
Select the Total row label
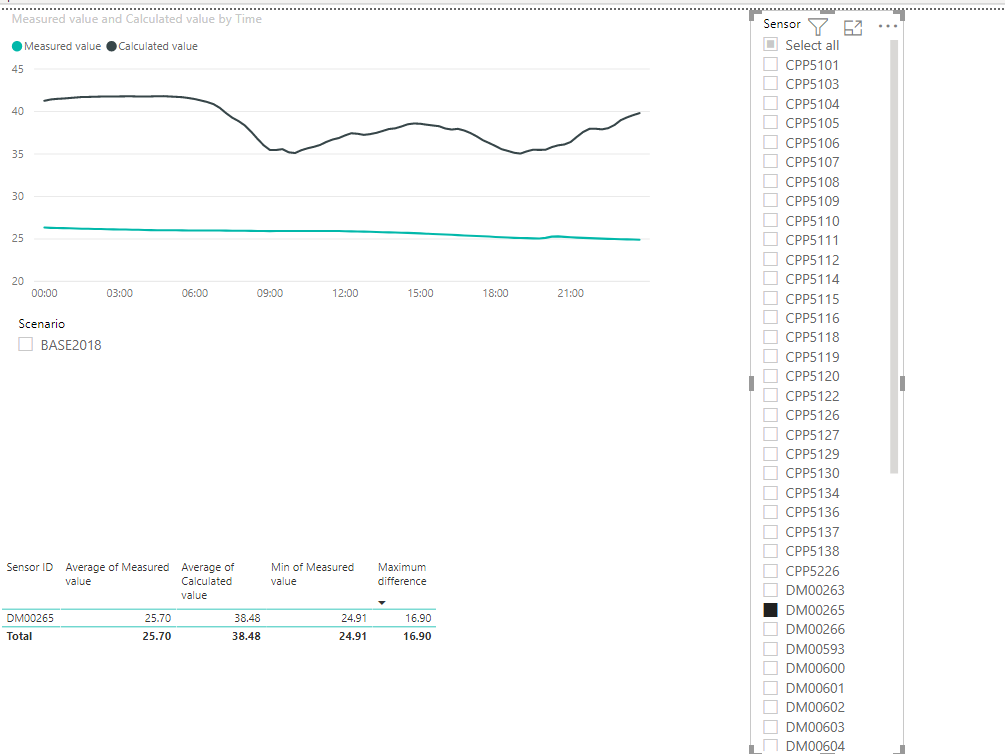[19, 636]
